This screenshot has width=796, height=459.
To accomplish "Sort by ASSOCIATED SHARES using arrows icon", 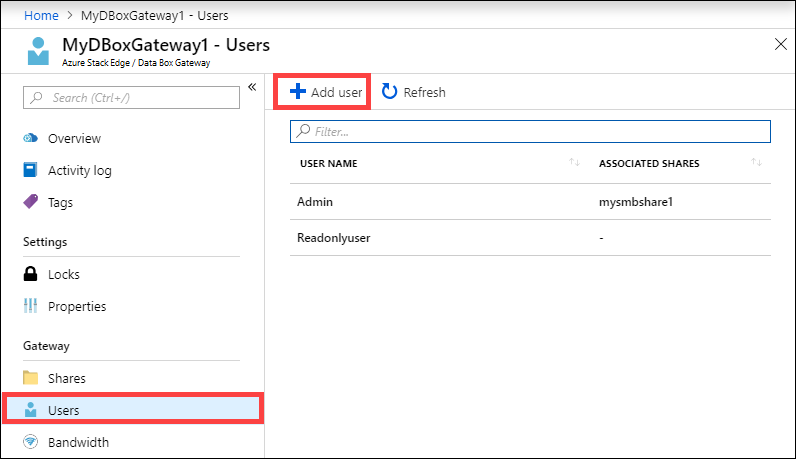I will (756, 162).
